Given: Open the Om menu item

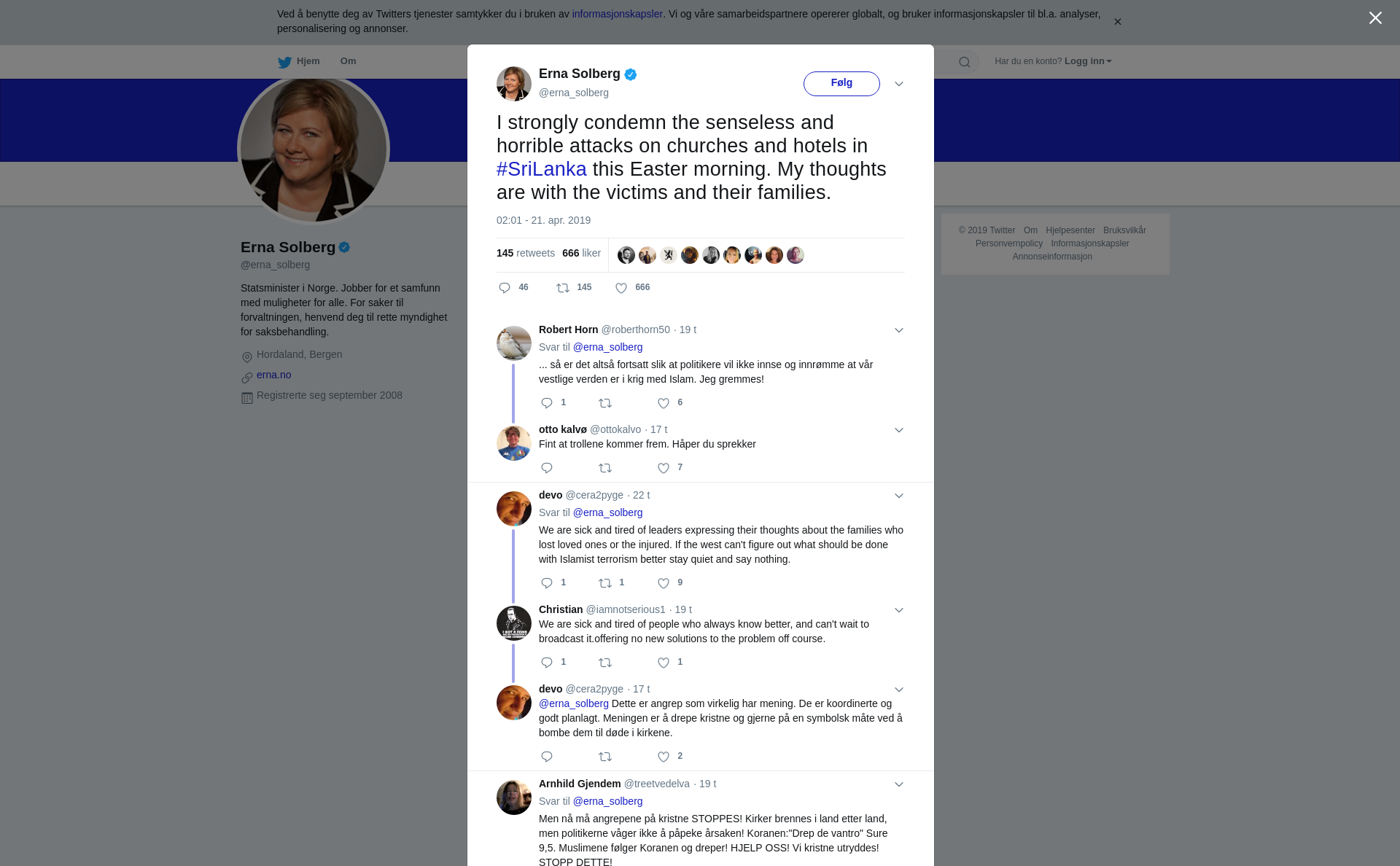Looking at the screenshot, I should tap(348, 61).
